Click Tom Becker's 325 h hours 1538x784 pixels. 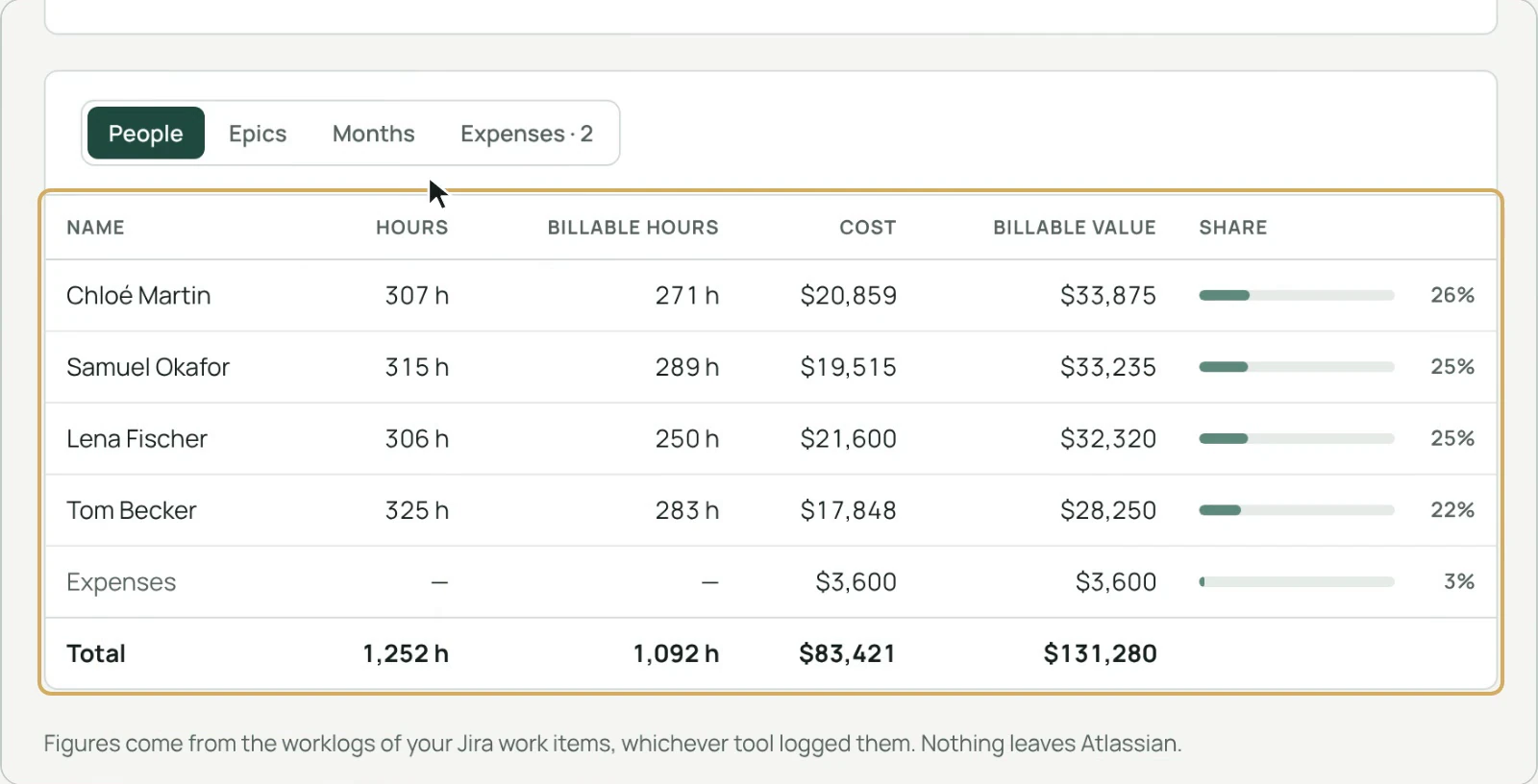coord(417,510)
